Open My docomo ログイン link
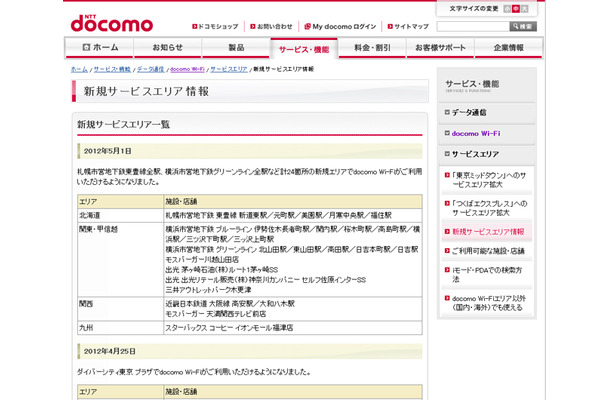The height and width of the screenshot is (400, 610). point(340,26)
